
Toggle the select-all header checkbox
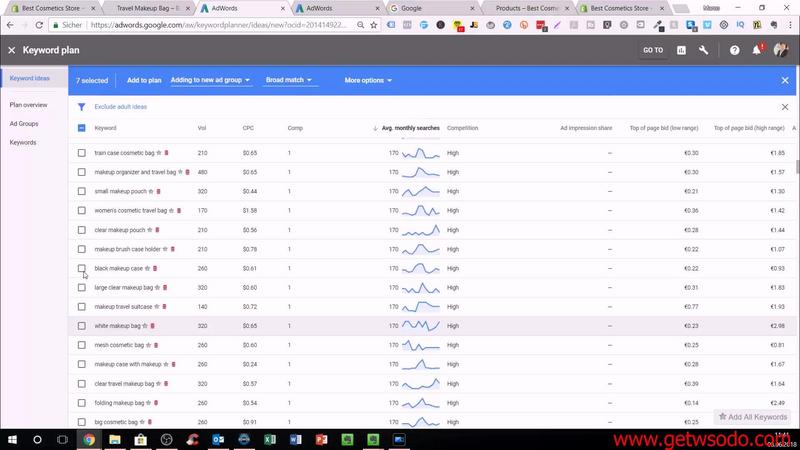(x=82, y=128)
